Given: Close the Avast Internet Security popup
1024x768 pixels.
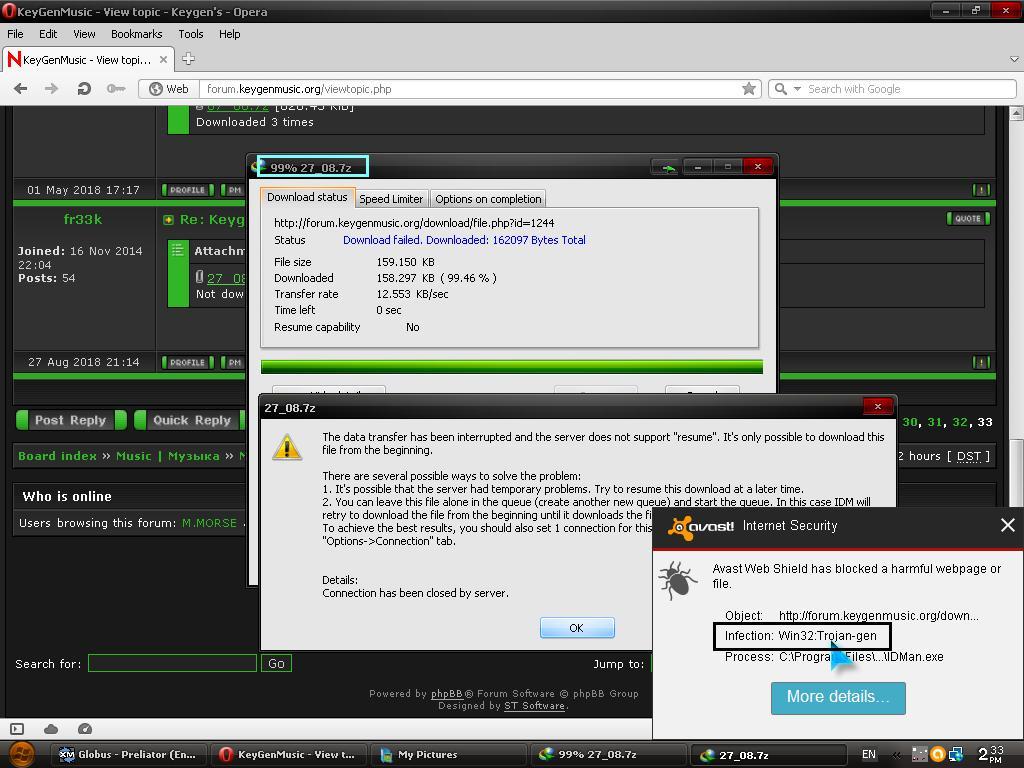Looking at the screenshot, I should pos(1008,525).
